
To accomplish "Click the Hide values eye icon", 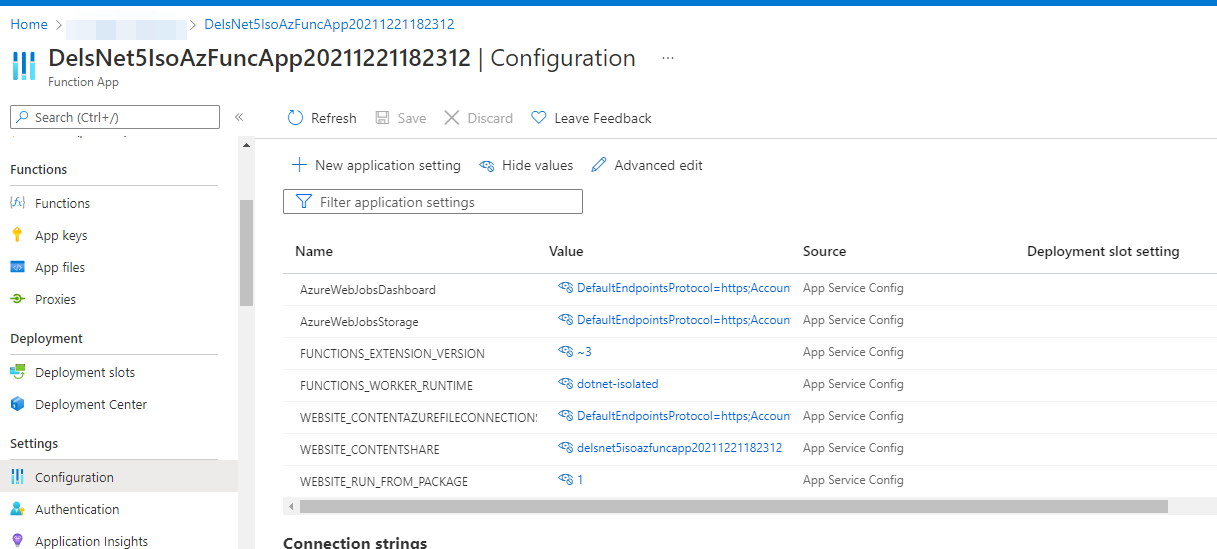I will [x=487, y=165].
